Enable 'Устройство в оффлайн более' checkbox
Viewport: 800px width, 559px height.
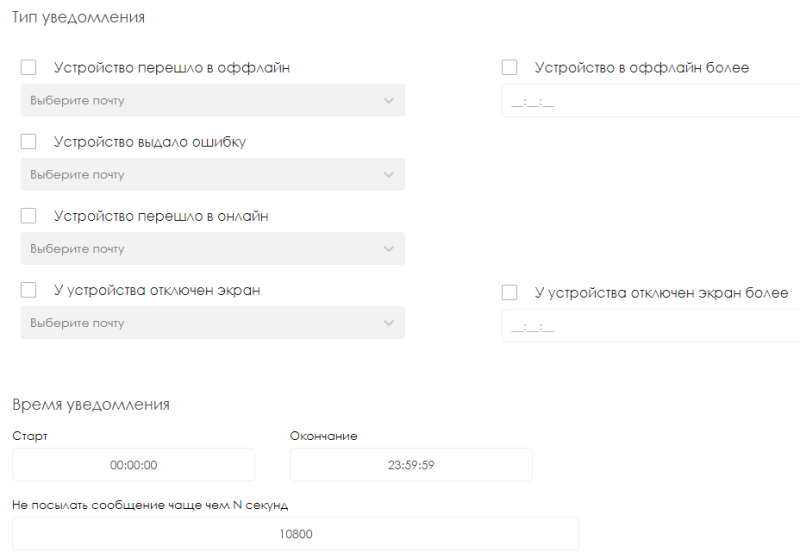(x=510, y=68)
